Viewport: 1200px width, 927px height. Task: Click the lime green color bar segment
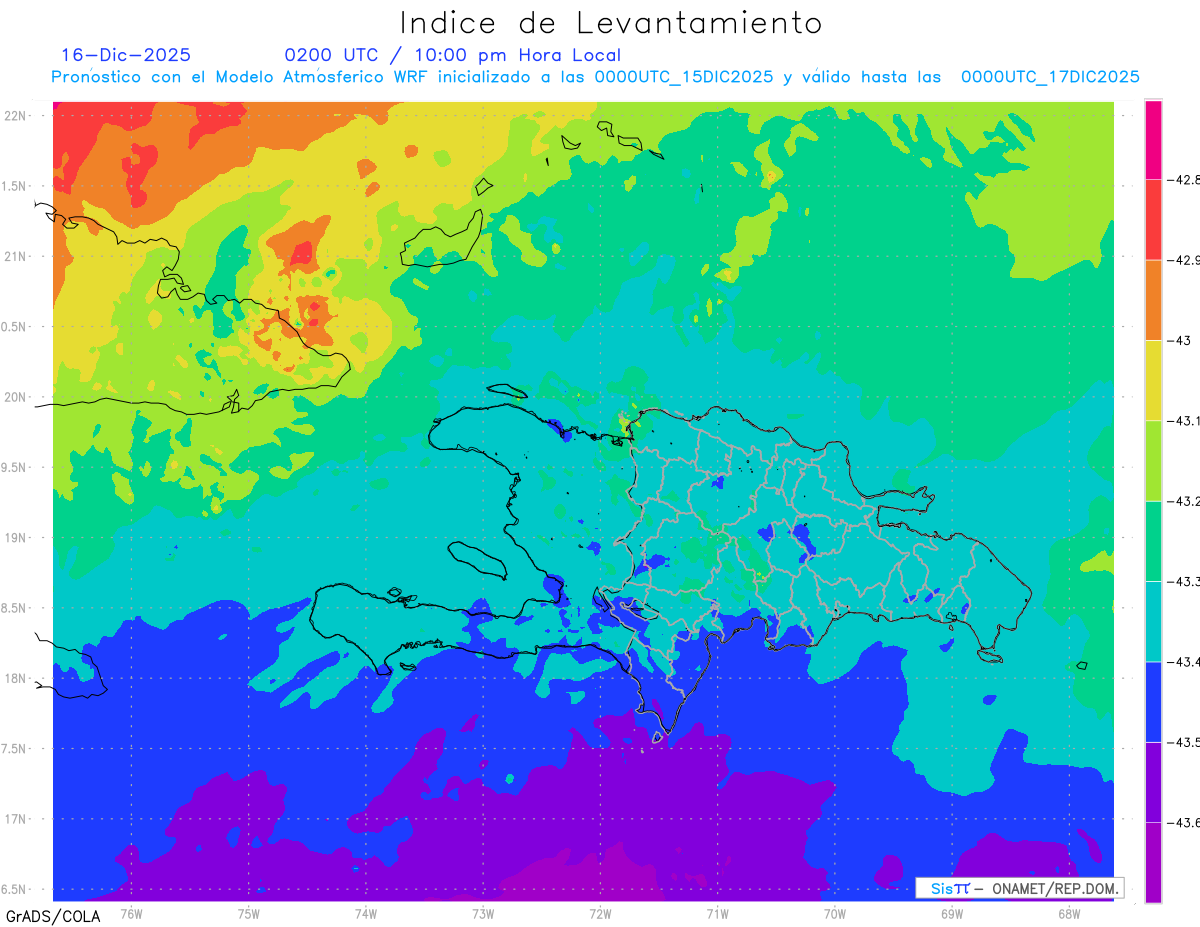coord(1153,461)
